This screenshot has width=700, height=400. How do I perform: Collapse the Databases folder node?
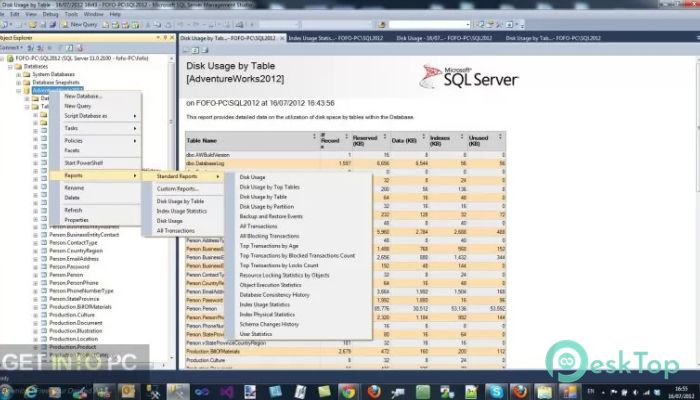click(x=10, y=67)
